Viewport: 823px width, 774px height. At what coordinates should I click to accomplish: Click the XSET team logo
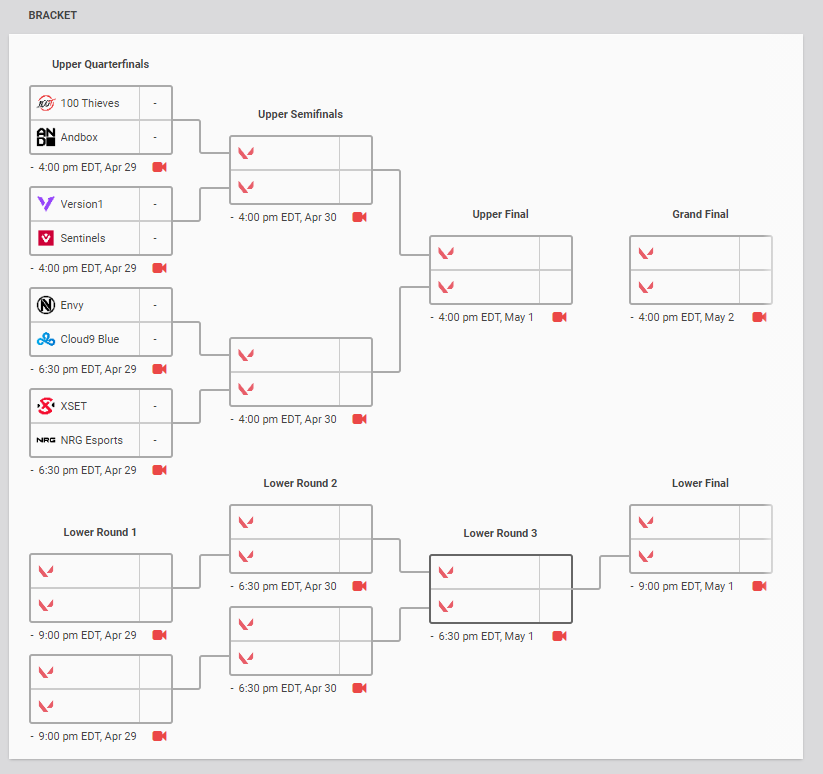46,406
